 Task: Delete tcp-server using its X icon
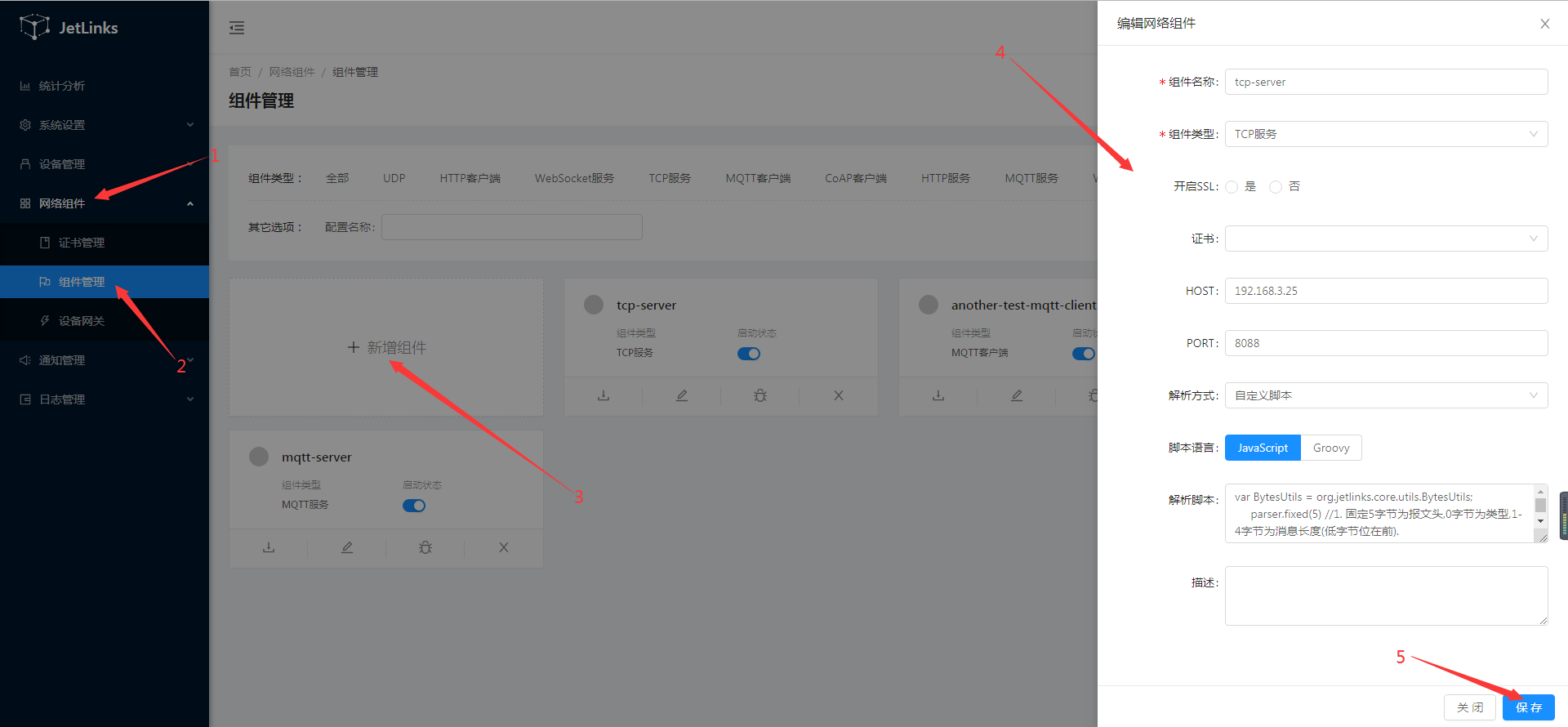(x=839, y=395)
